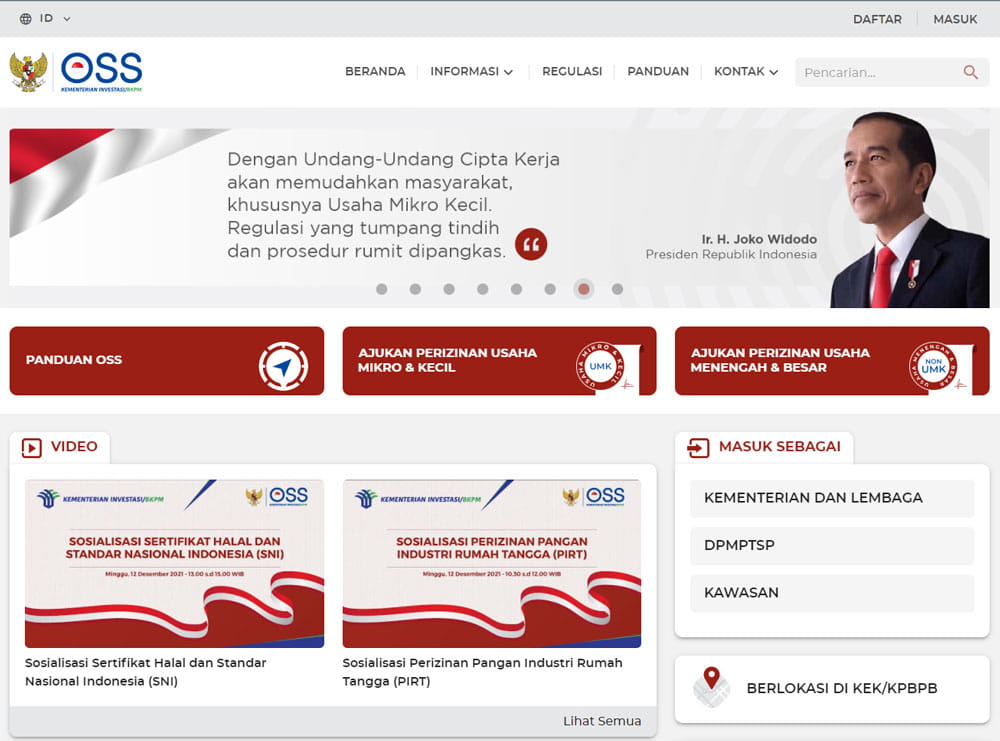Viewport: 1000px width, 741px height.
Task: Select the fourth carousel slide dot
Action: click(483, 289)
